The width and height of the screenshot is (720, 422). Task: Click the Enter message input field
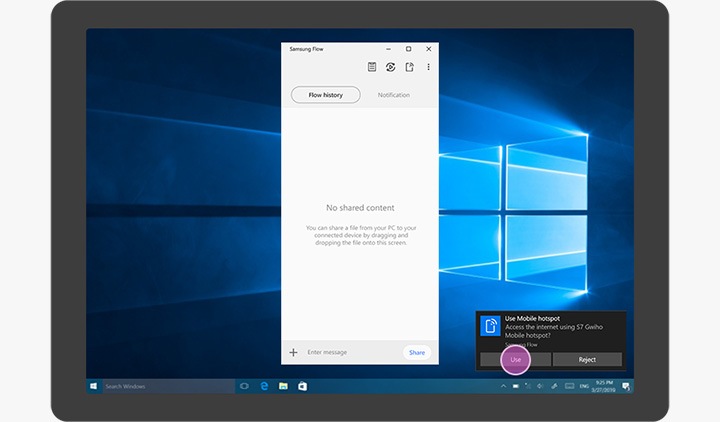[350, 352]
